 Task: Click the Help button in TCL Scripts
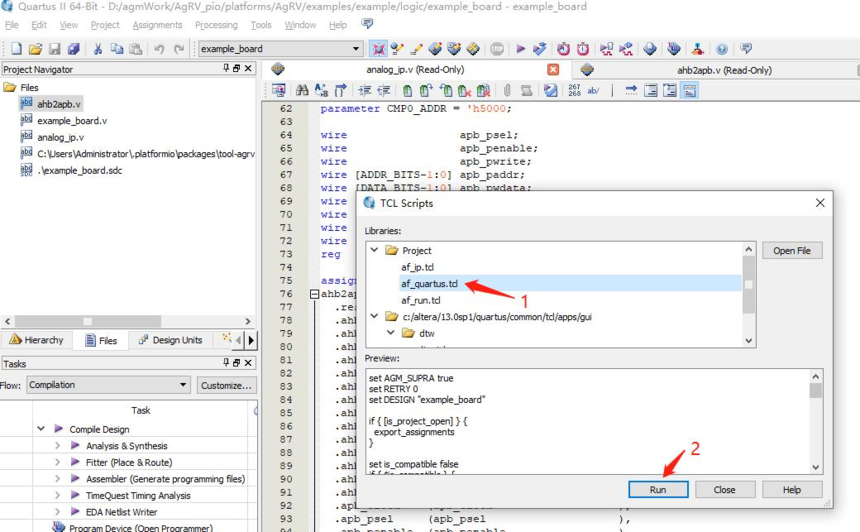pyautogui.click(x=791, y=490)
